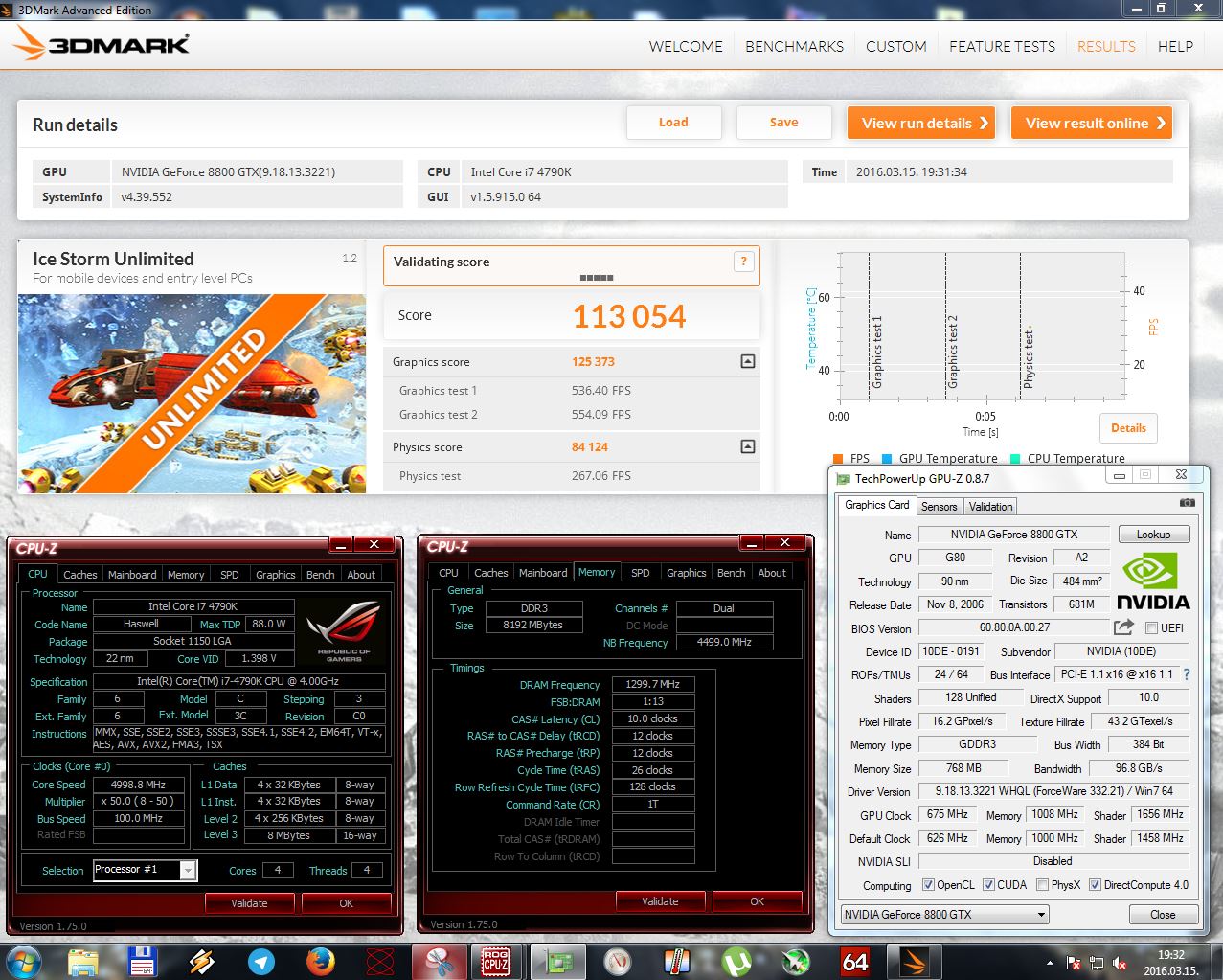The width and height of the screenshot is (1223, 980).
Task: Click the Validating score help question mark
Action: (x=743, y=262)
